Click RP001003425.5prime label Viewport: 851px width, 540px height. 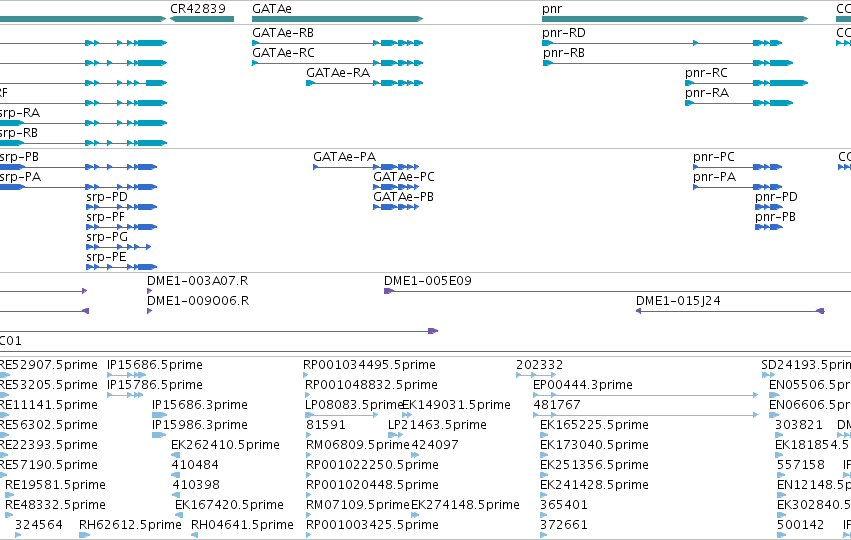coord(372,525)
